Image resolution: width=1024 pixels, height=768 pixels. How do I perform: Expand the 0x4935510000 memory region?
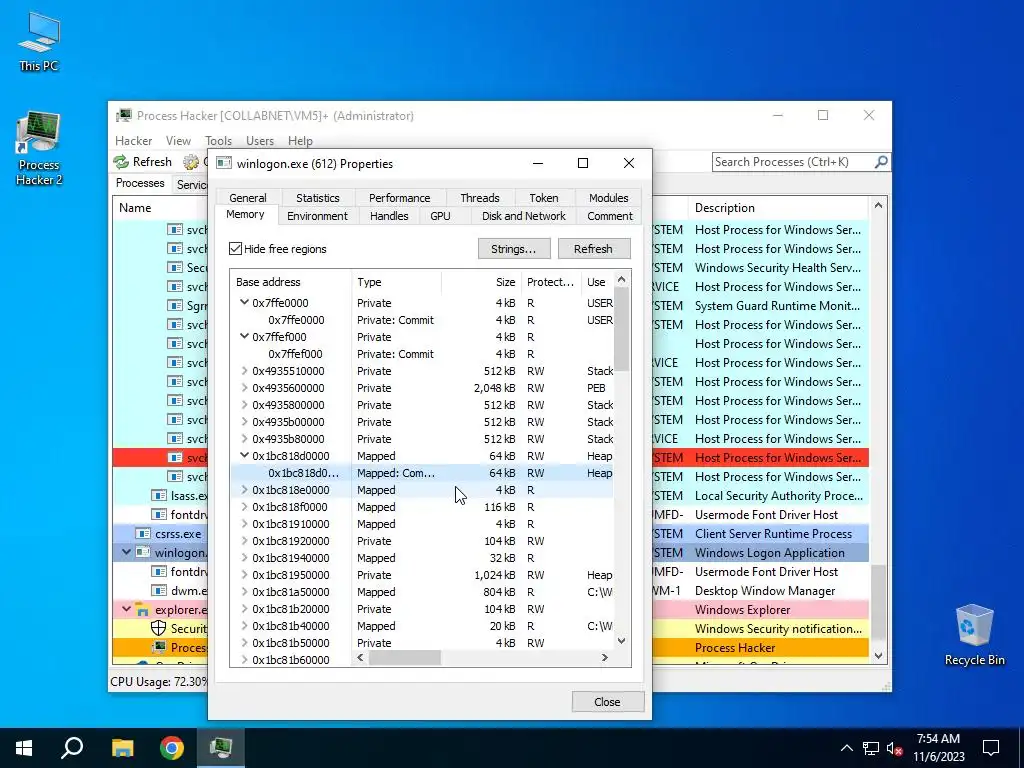point(244,370)
